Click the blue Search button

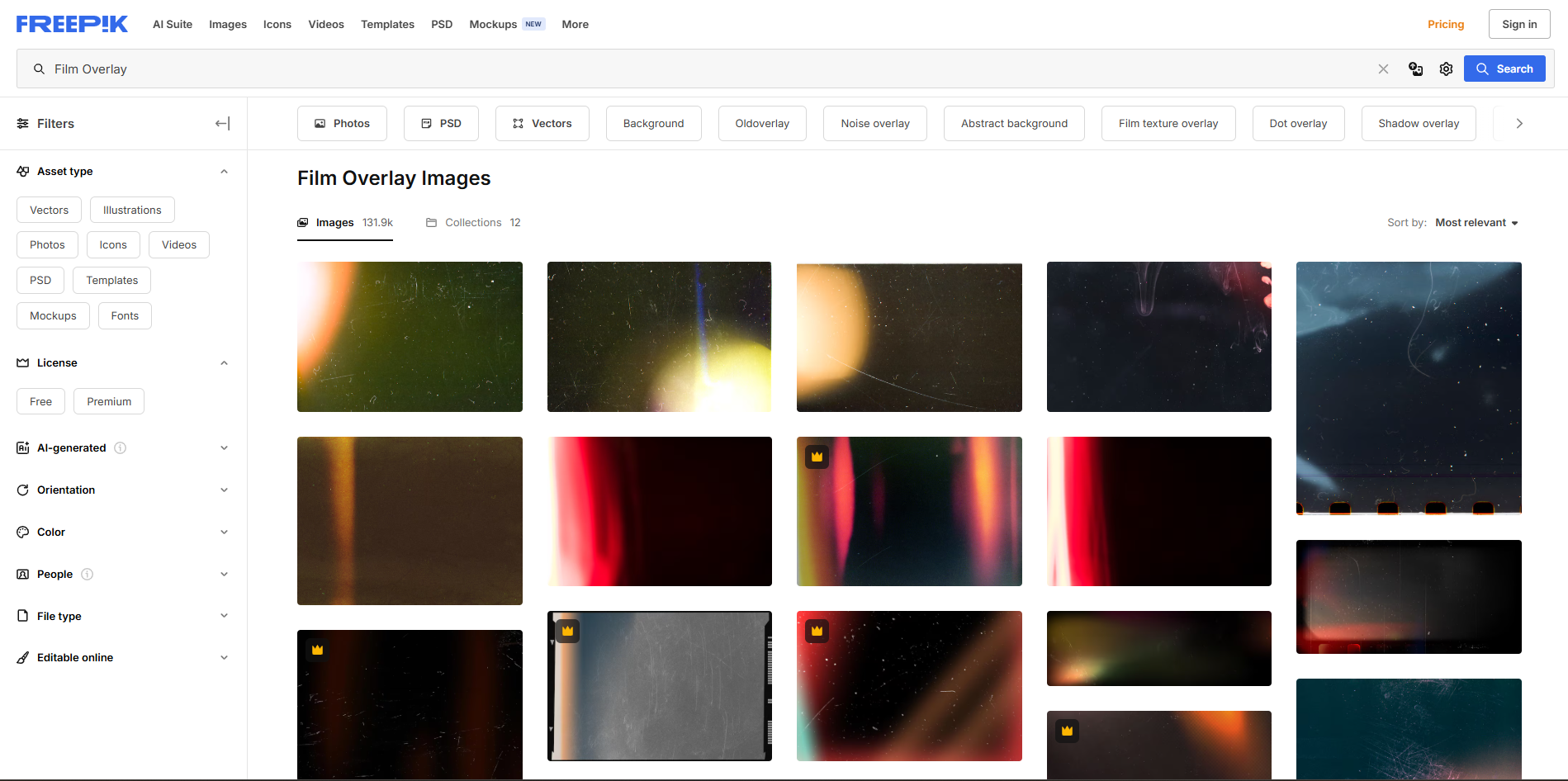1504,69
